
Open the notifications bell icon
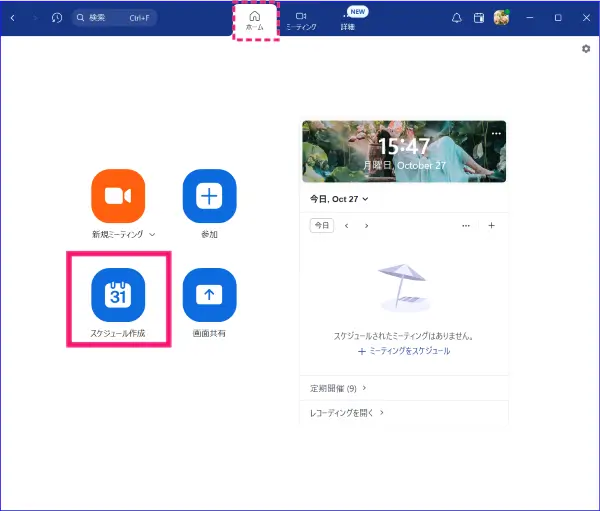point(457,18)
